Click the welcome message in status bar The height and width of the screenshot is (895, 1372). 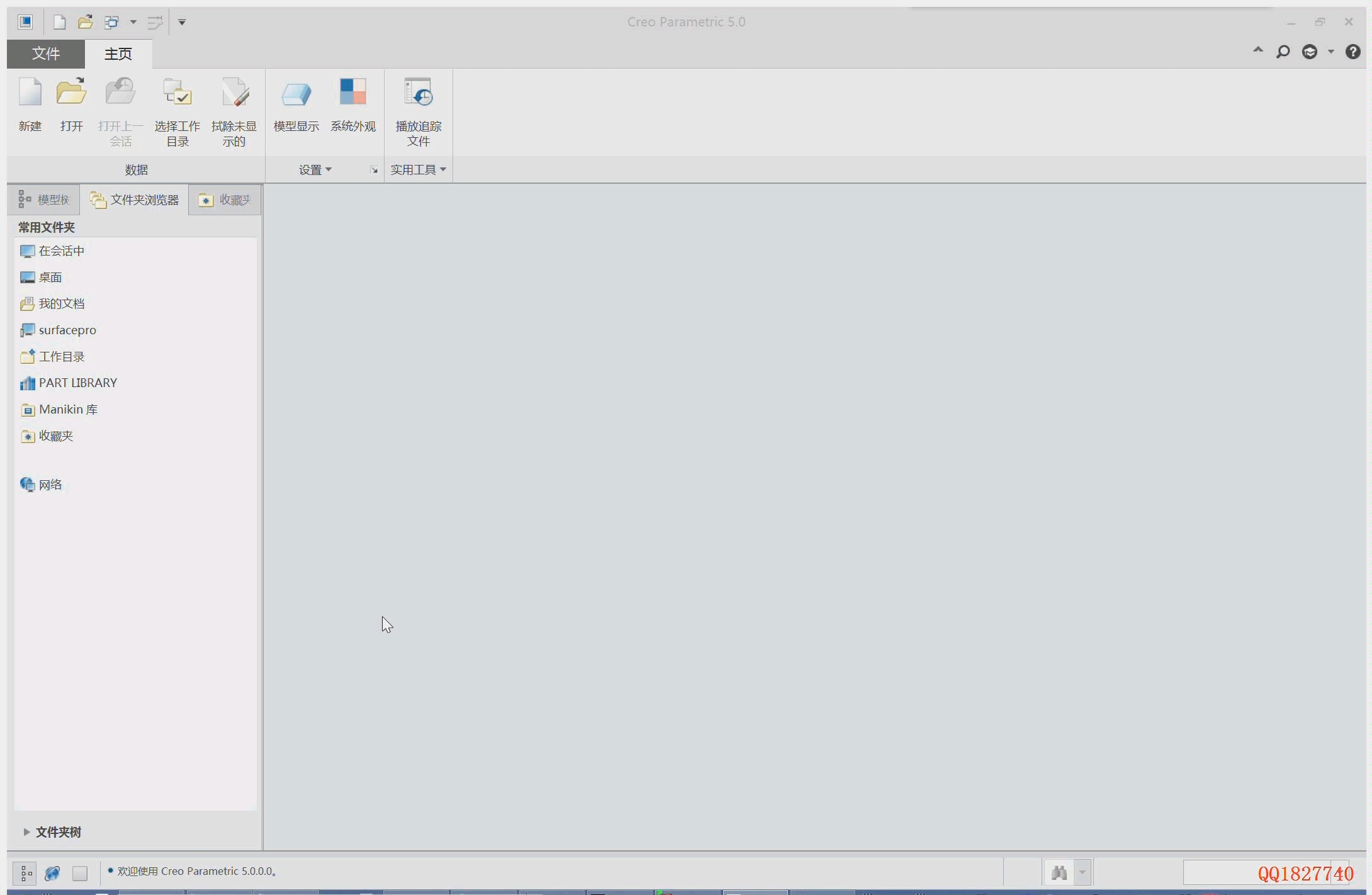pos(198,871)
